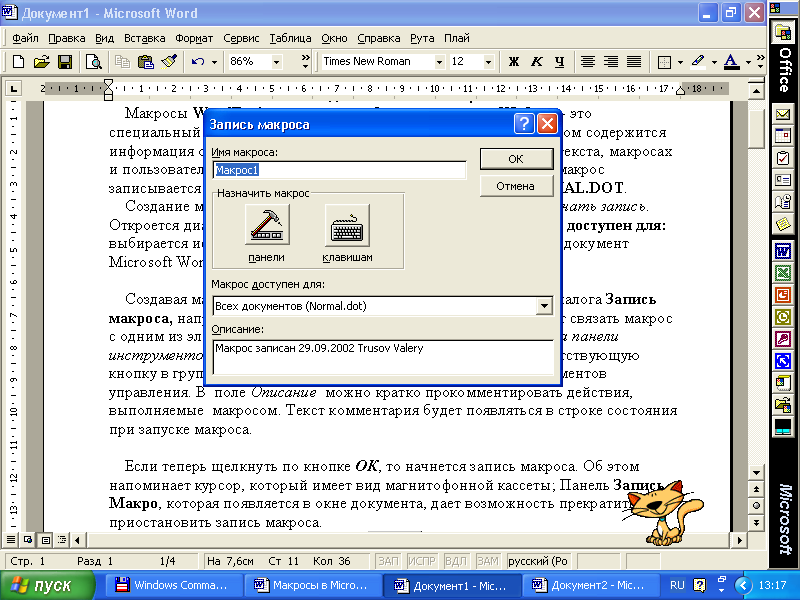Image resolution: width=800 pixels, height=600 pixels.
Task: Toggle Underline (Ч) formatting
Action: coord(560,62)
